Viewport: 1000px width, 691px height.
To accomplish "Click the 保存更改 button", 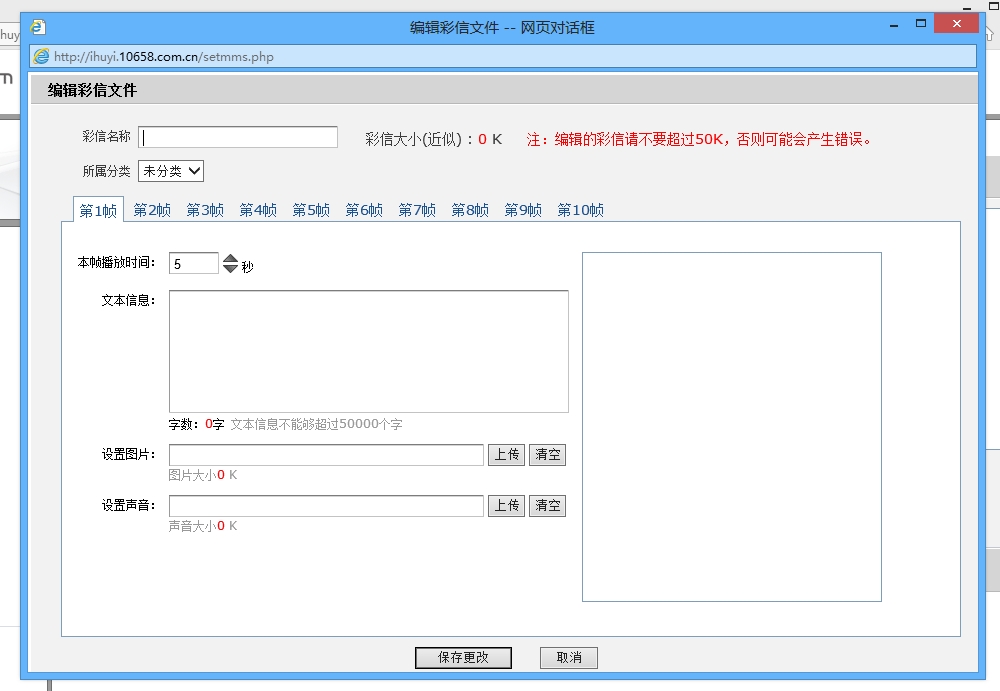I will [x=463, y=658].
